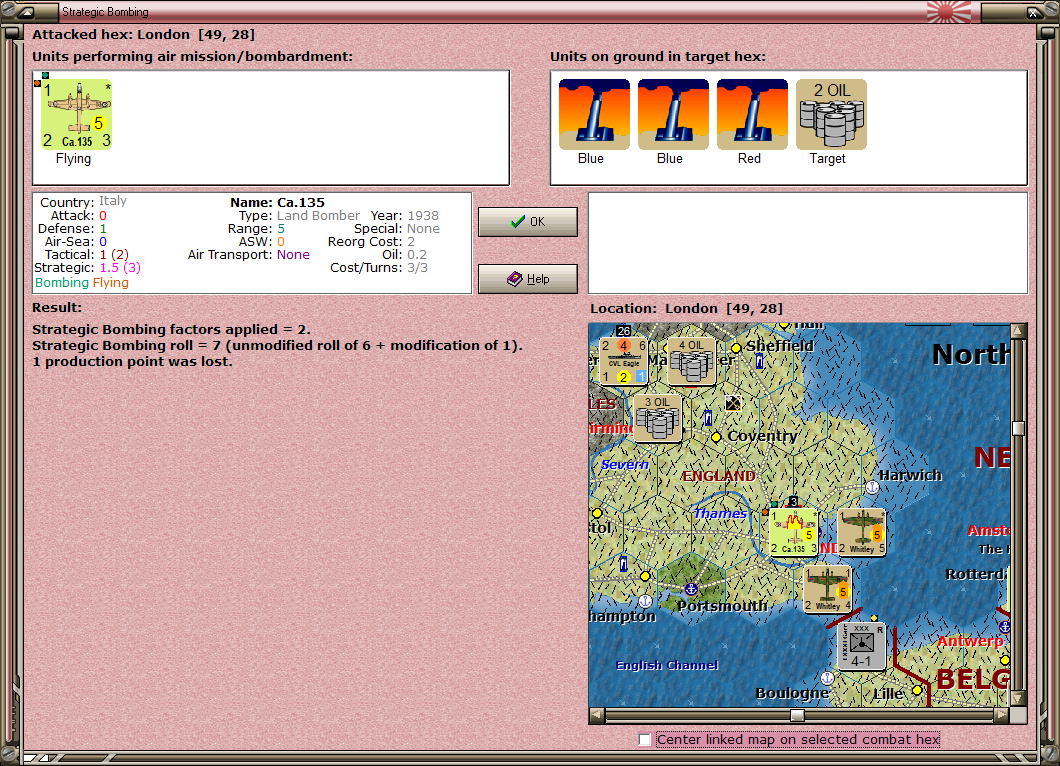Viewport: 1060px width, 766px height.
Task: Click the Whitley bomber unit east of London
Action: 862,532
